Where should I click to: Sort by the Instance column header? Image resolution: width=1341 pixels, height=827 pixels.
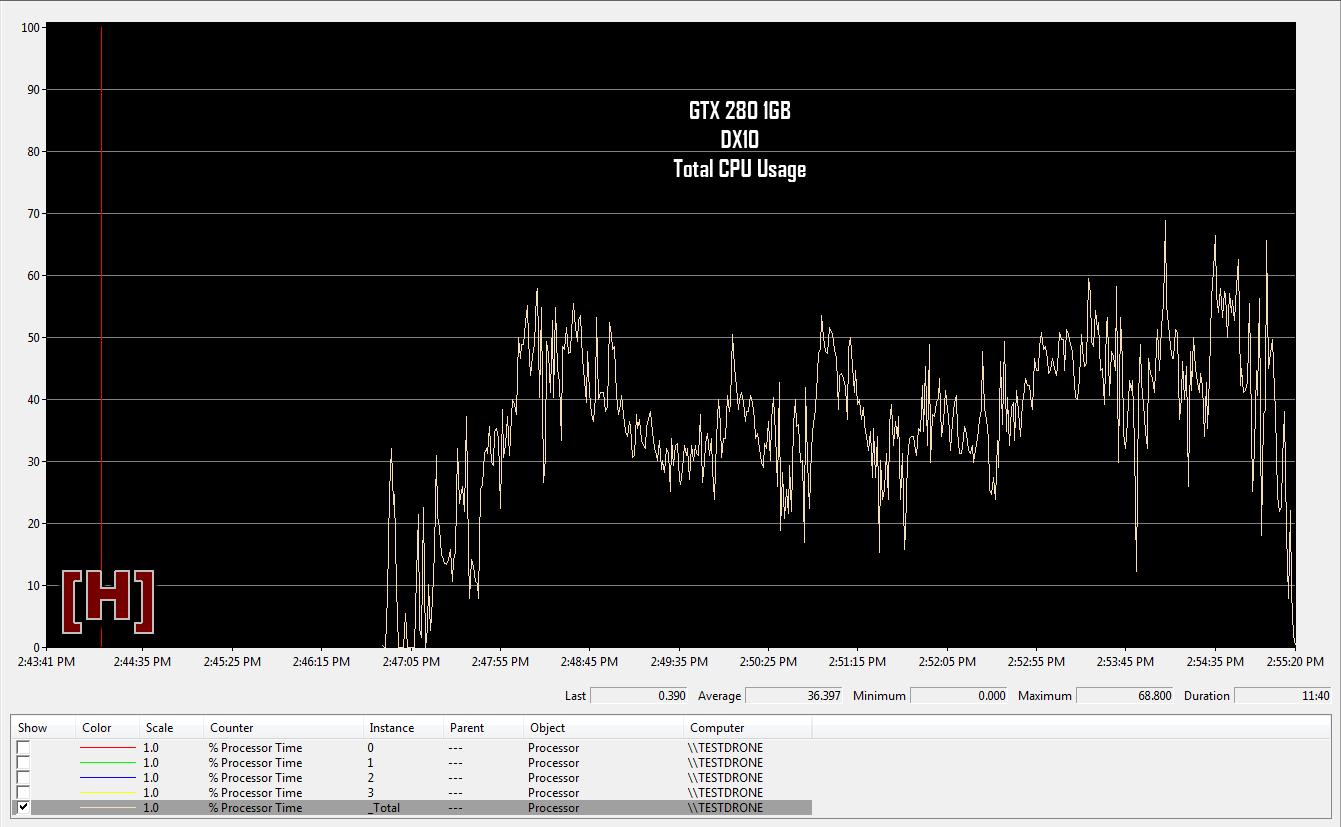[404, 728]
